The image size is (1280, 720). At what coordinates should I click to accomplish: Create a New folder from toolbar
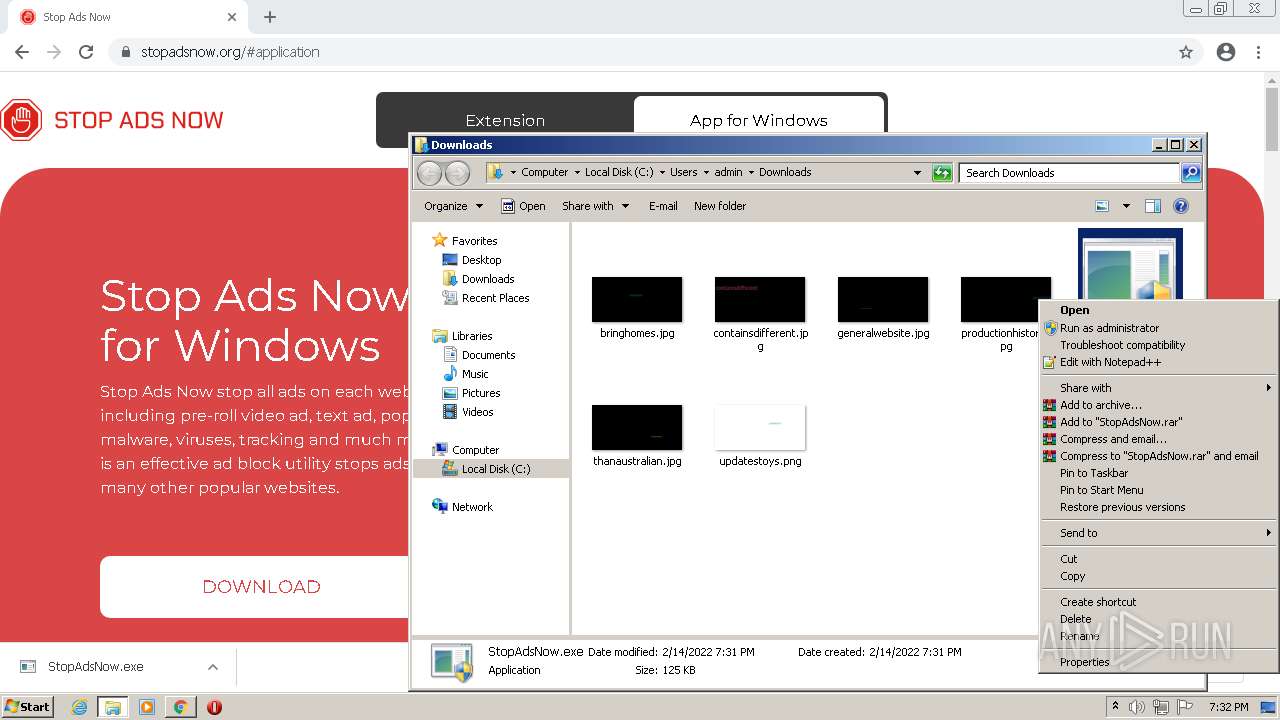pos(720,206)
